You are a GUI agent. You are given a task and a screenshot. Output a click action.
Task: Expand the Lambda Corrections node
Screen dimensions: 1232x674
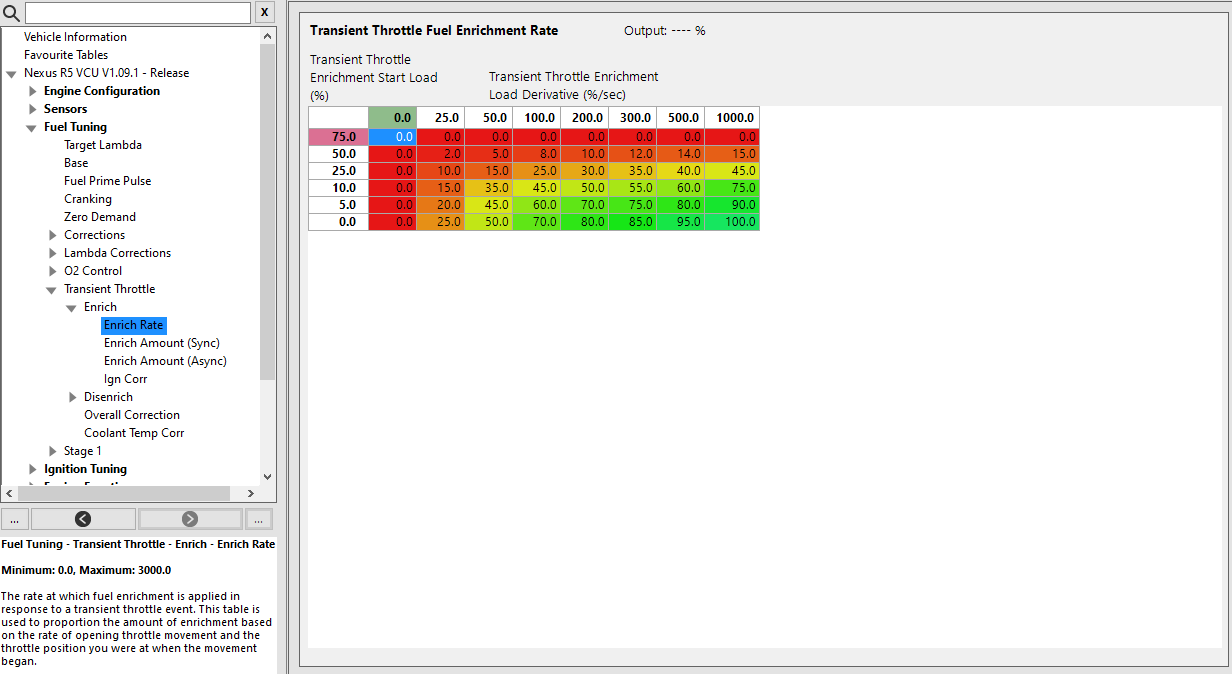pos(52,253)
